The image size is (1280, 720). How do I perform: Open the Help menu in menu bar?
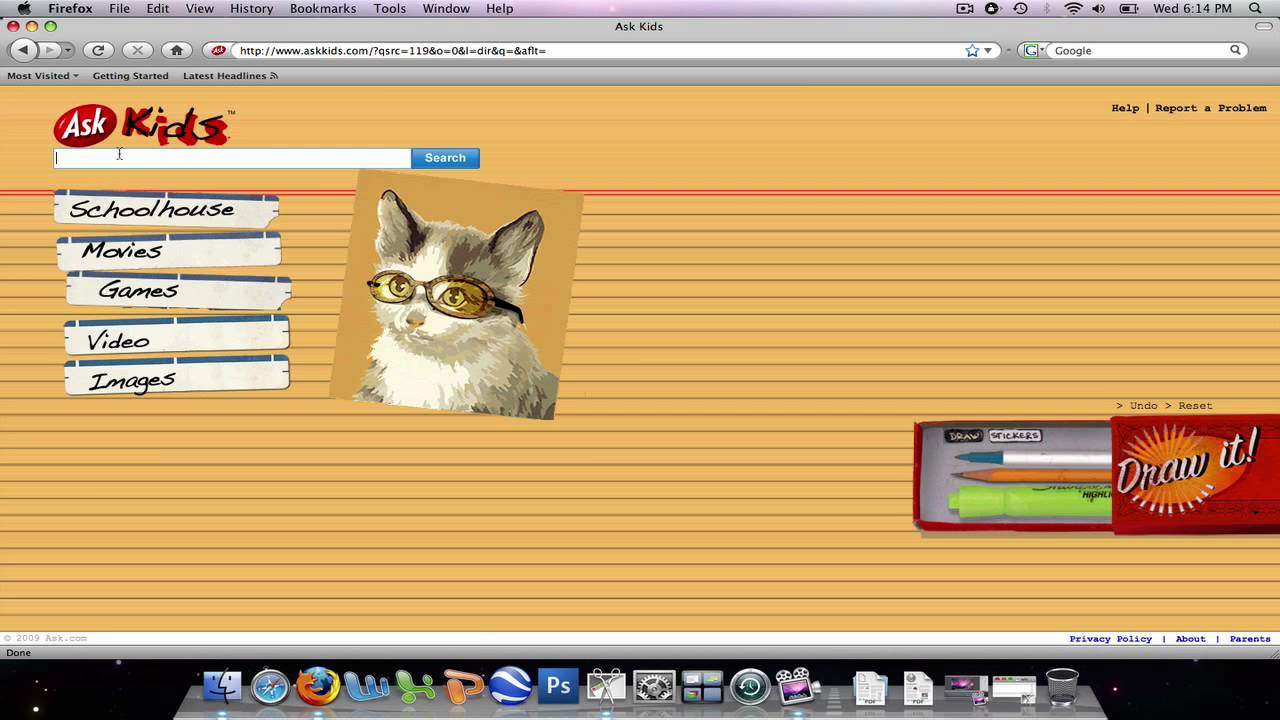500,9
